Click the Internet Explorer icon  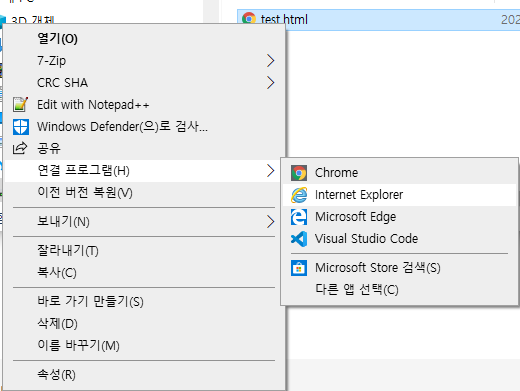tap(299, 195)
